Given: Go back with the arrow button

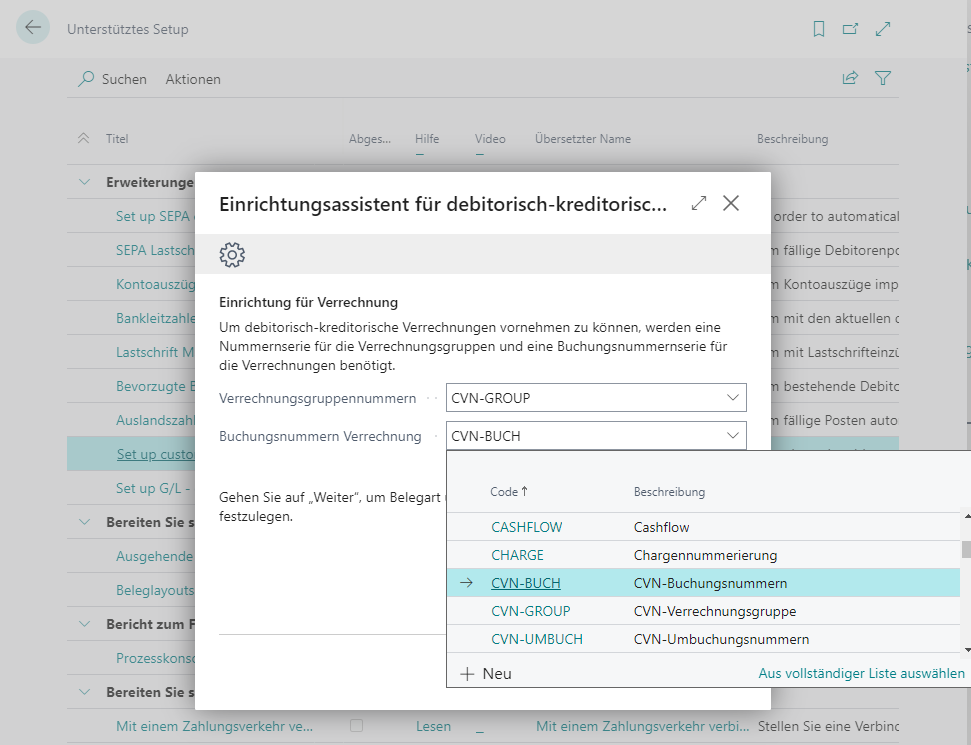Looking at the screenshot, I should tap(32, 27).
